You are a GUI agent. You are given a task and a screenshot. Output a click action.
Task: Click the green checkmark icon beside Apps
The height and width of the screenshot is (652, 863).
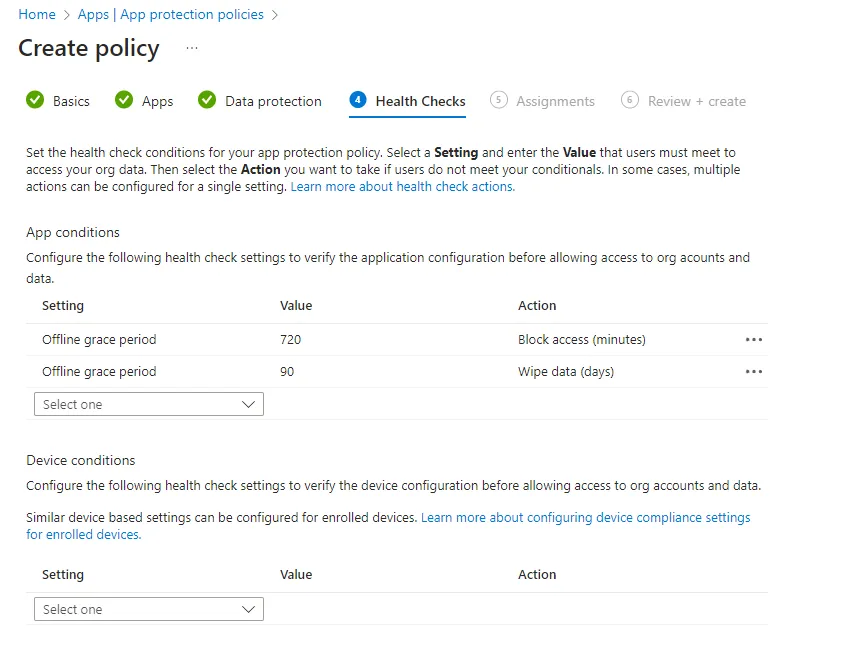pyautogui.click(x=124, y=100)
